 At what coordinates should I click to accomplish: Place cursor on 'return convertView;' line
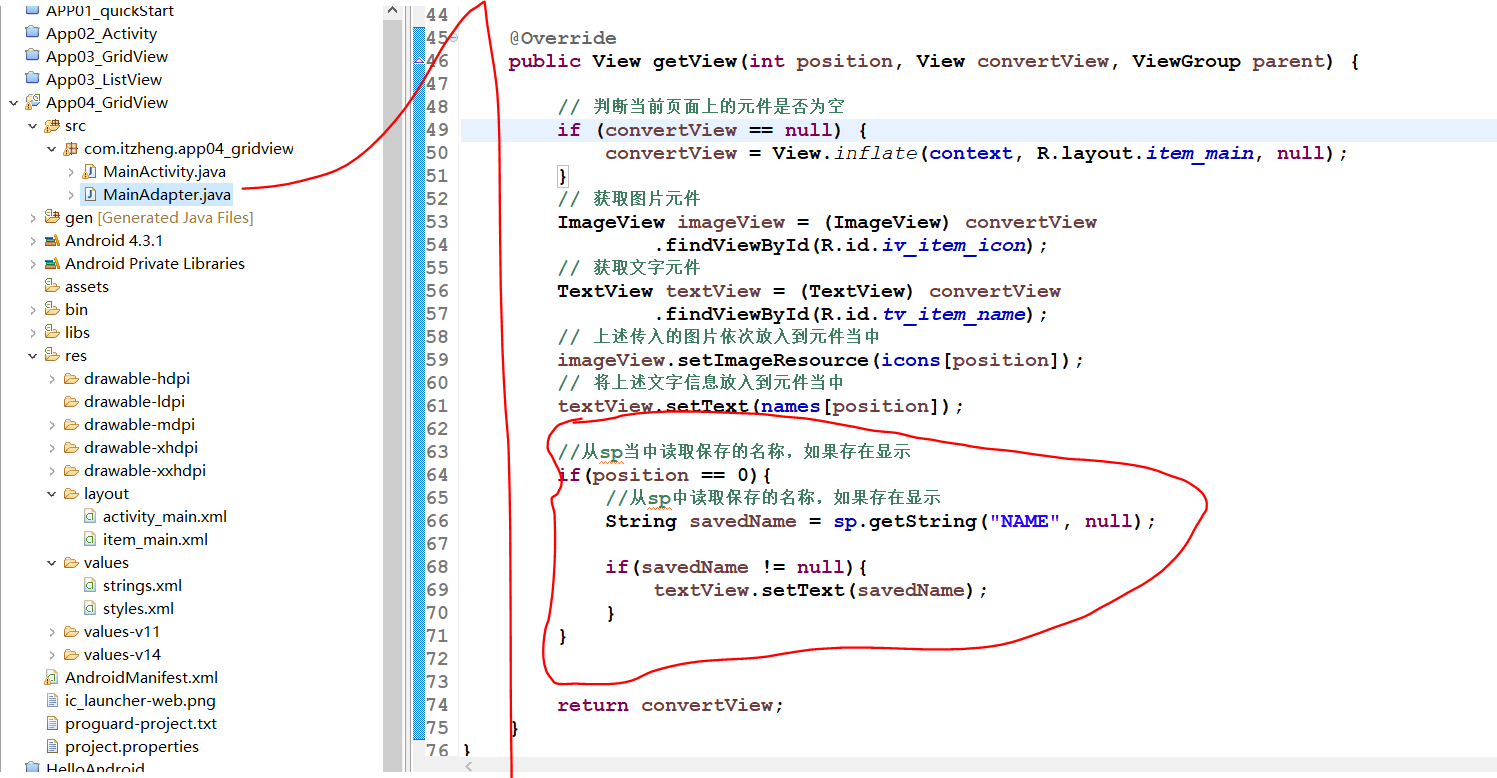tap(671, 705)
